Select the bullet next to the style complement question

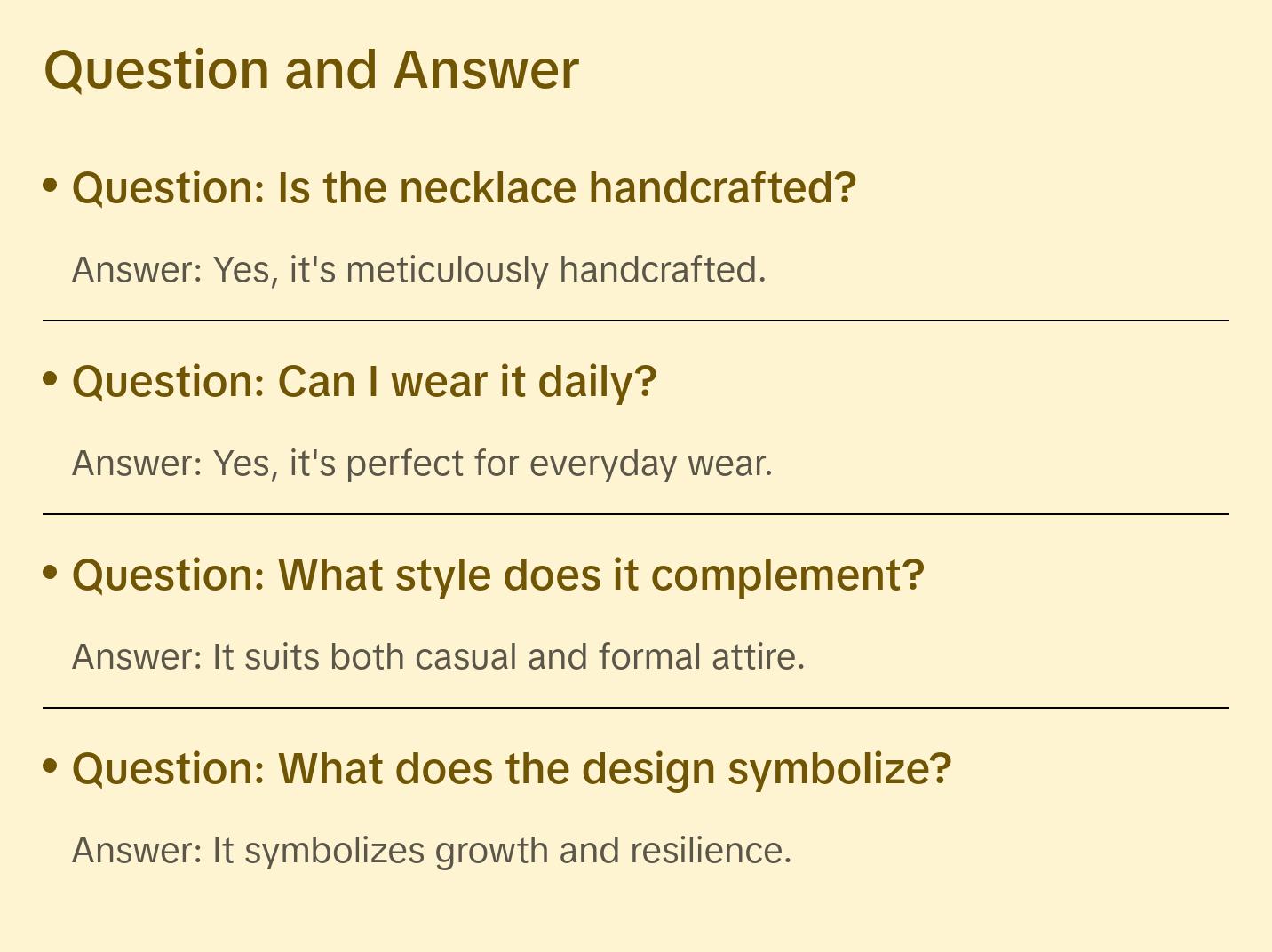[51, 573]
